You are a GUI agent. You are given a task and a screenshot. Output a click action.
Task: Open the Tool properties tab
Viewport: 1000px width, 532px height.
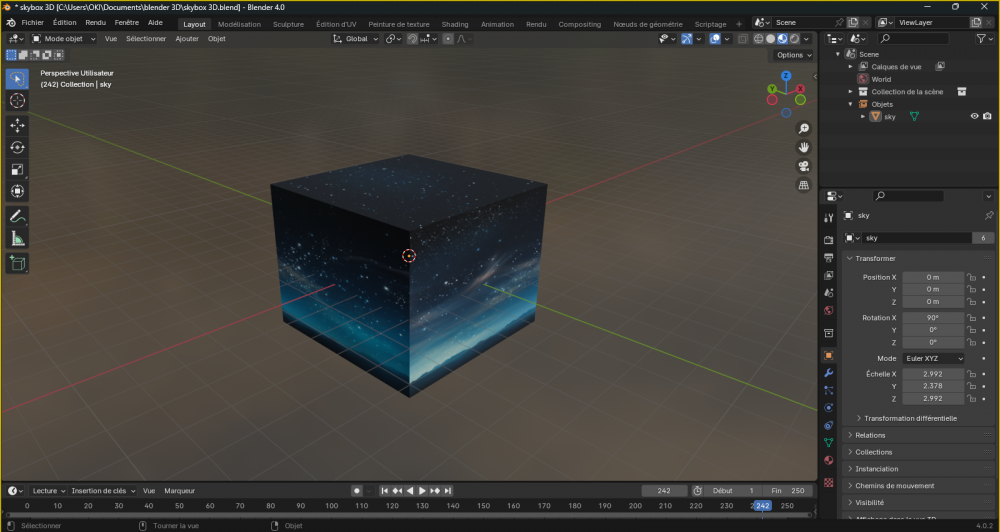[828, 218]
